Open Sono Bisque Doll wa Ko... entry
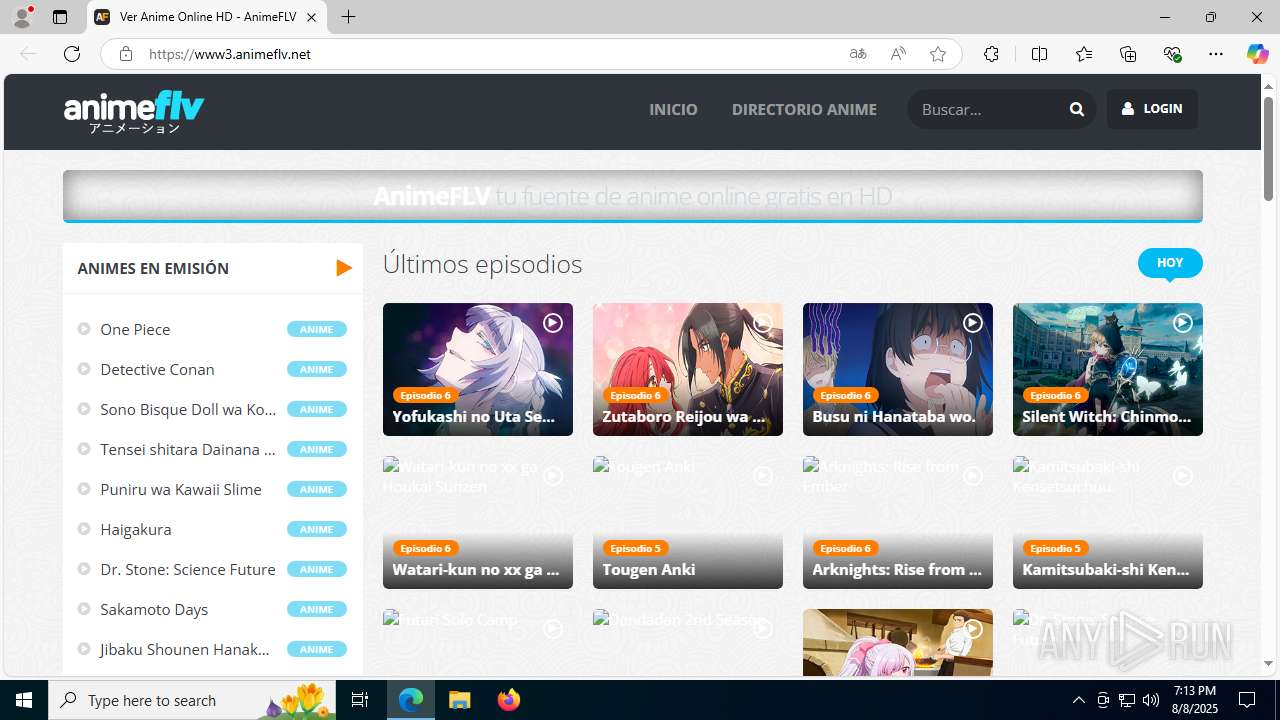 (188, 409)
